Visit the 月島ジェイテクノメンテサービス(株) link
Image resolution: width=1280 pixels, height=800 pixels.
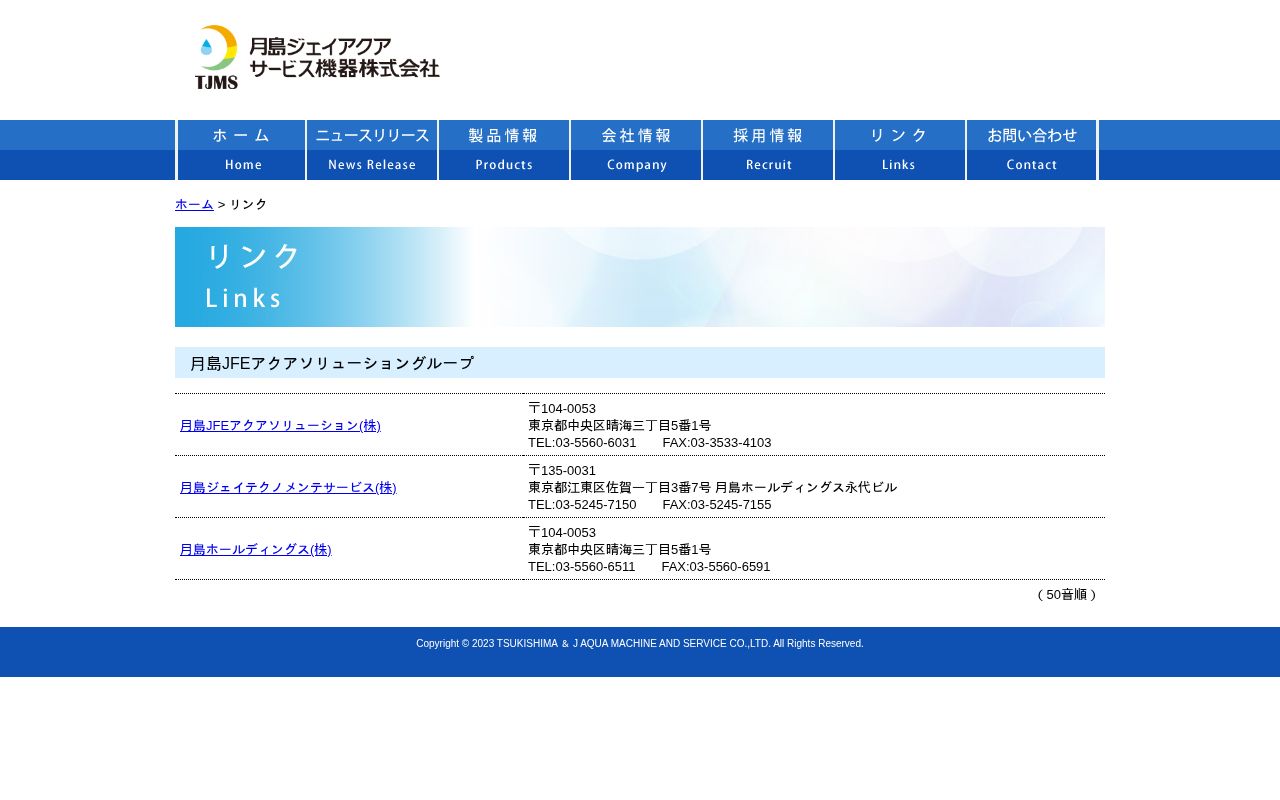click(288, 487)
